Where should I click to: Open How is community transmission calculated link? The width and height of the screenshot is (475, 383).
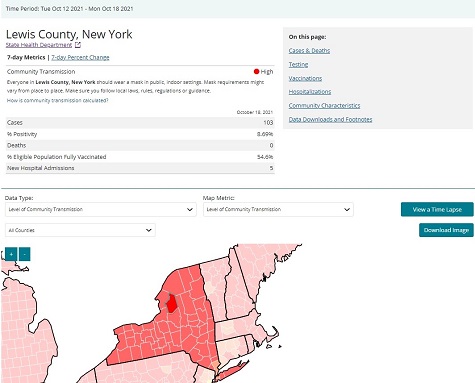point(57,100)
